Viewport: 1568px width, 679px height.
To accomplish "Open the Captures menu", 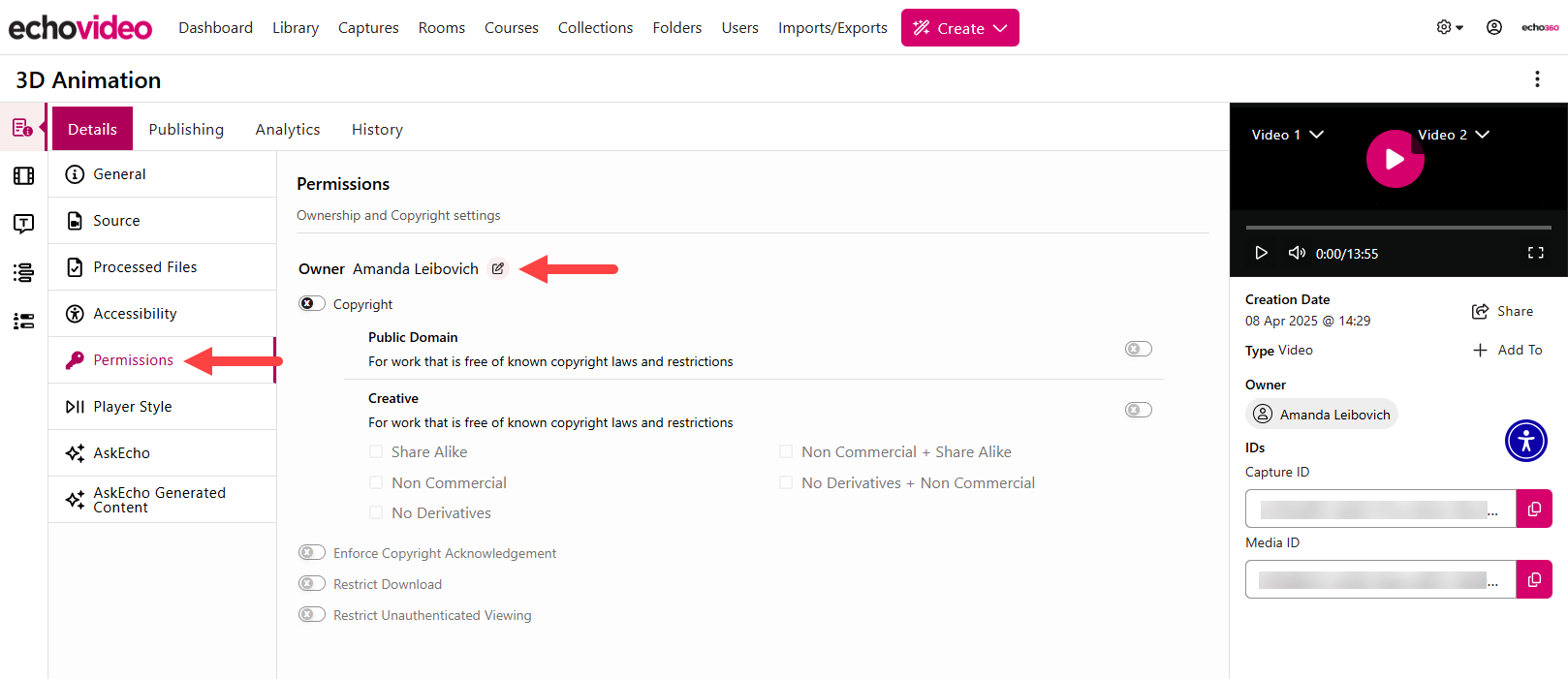I will [x=368, y=27].
